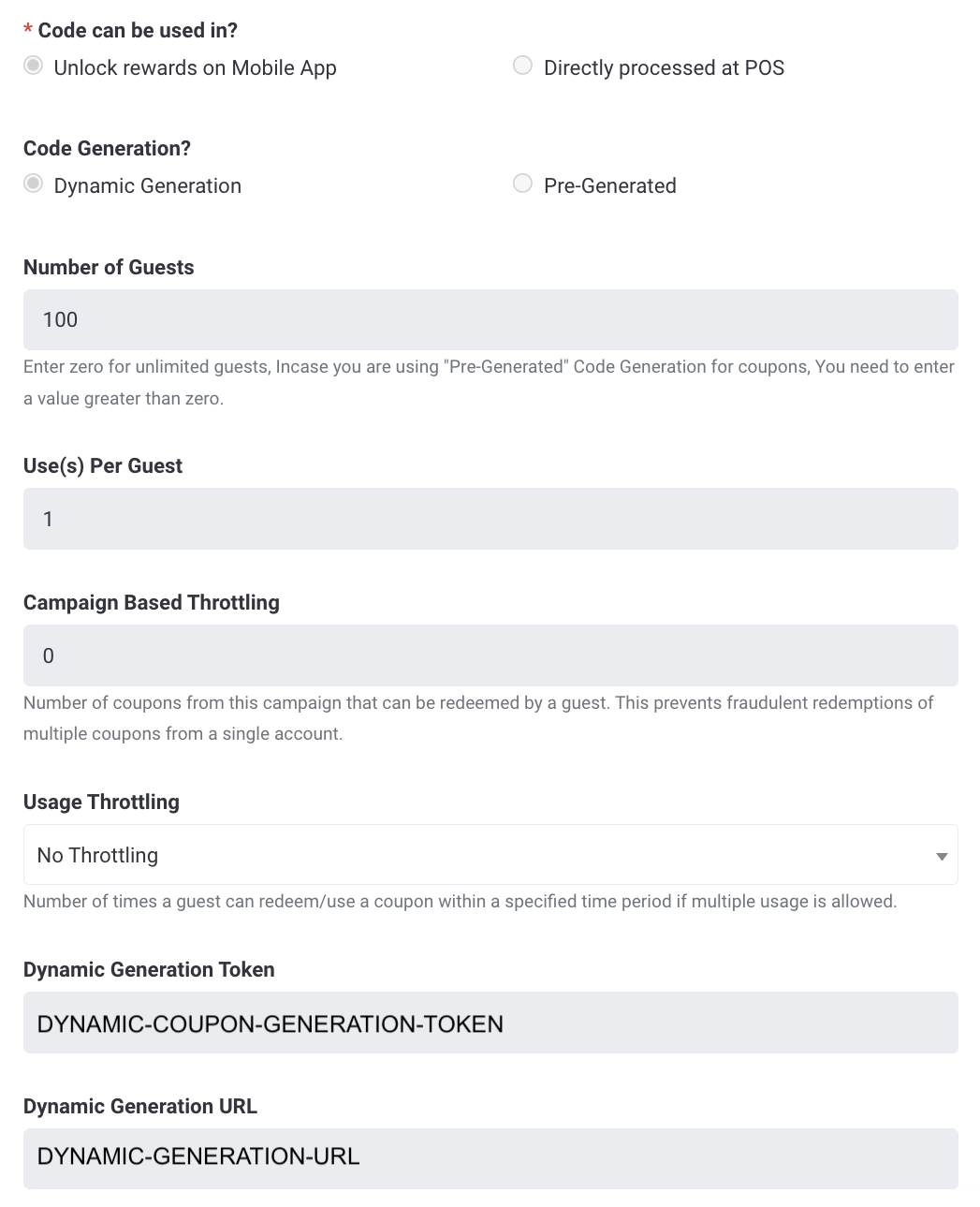Click the Number of Guests input showing 100
Screen dimensions: 980x1207
click(x=490, y=319)
